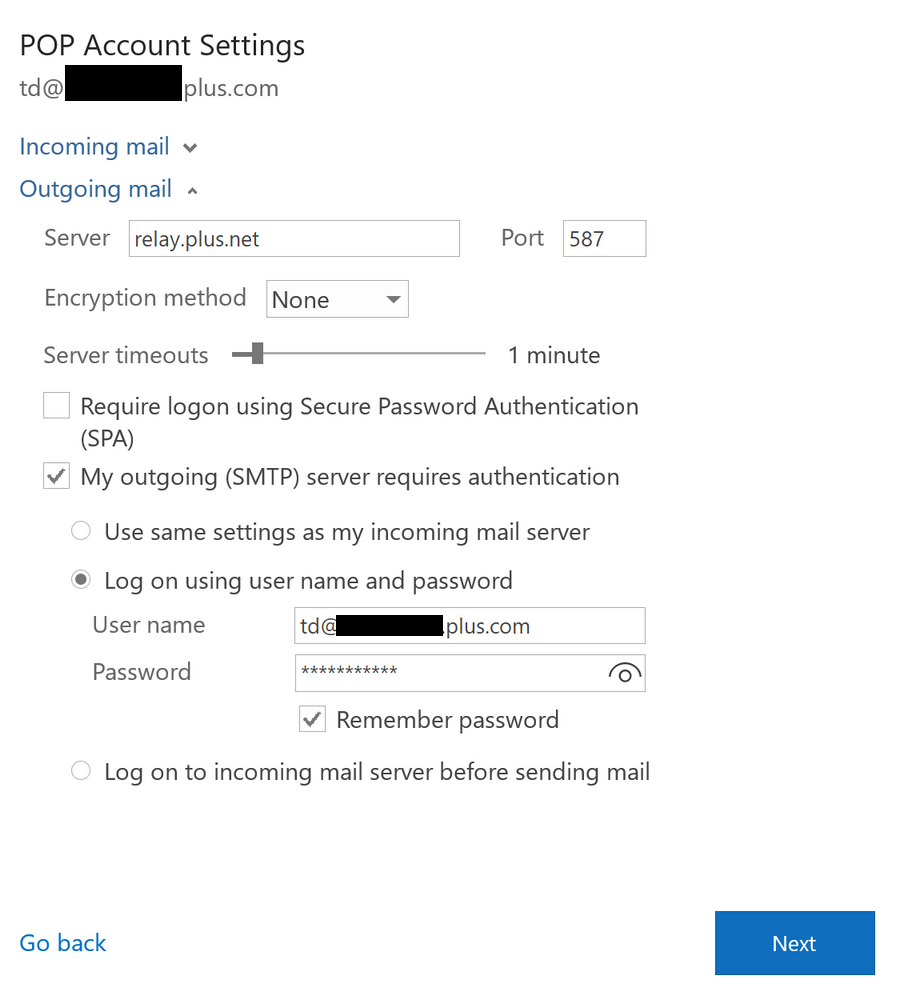
Task: Reveal the password with the eye icon
Action: click(x=625, y=674)
